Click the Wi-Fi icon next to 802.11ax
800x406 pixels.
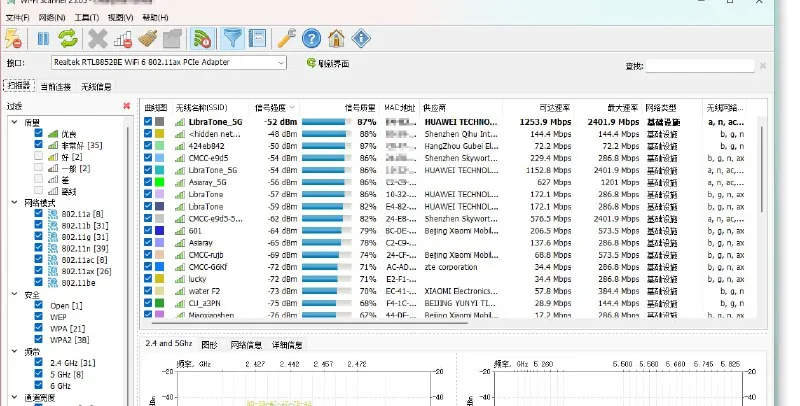point(53,271)
